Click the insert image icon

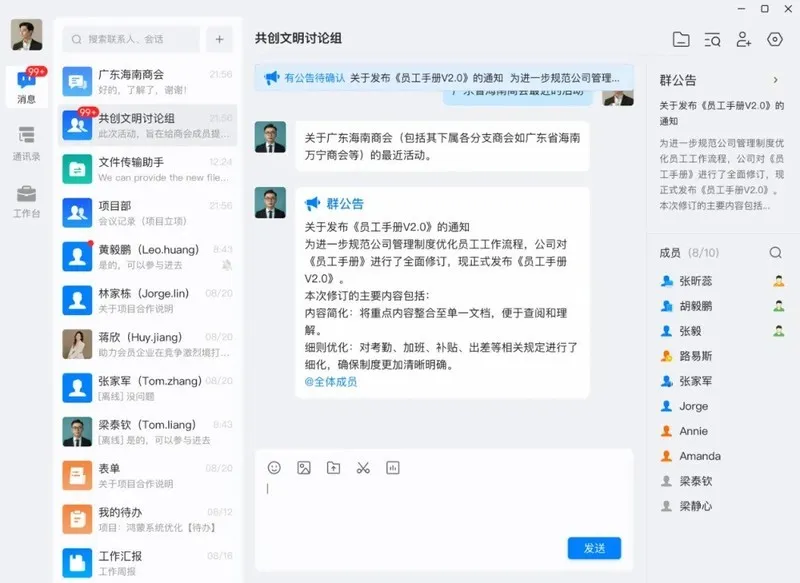pyautogui.click(x=304, y=467)
